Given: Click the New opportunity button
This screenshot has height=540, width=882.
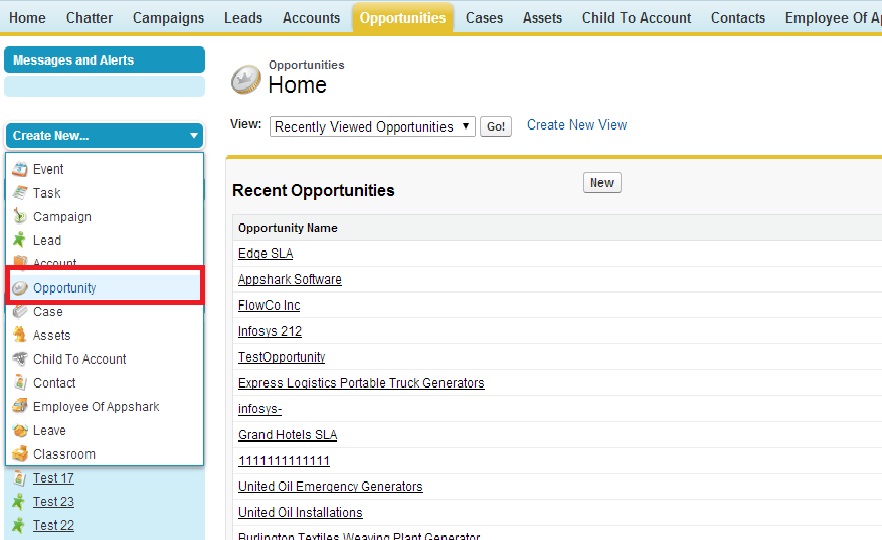Looking at the screenshot, I should click(x=602, y=183).
